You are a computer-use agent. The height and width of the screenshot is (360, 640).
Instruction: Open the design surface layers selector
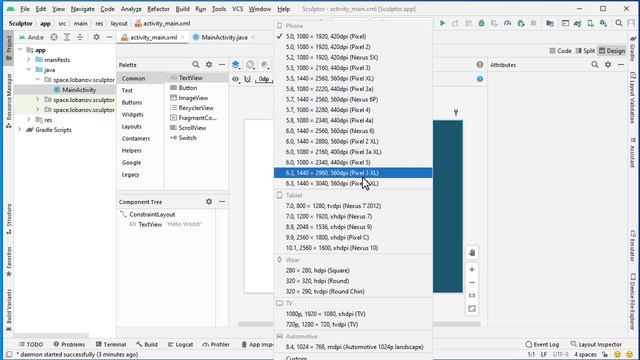point(236,65)
